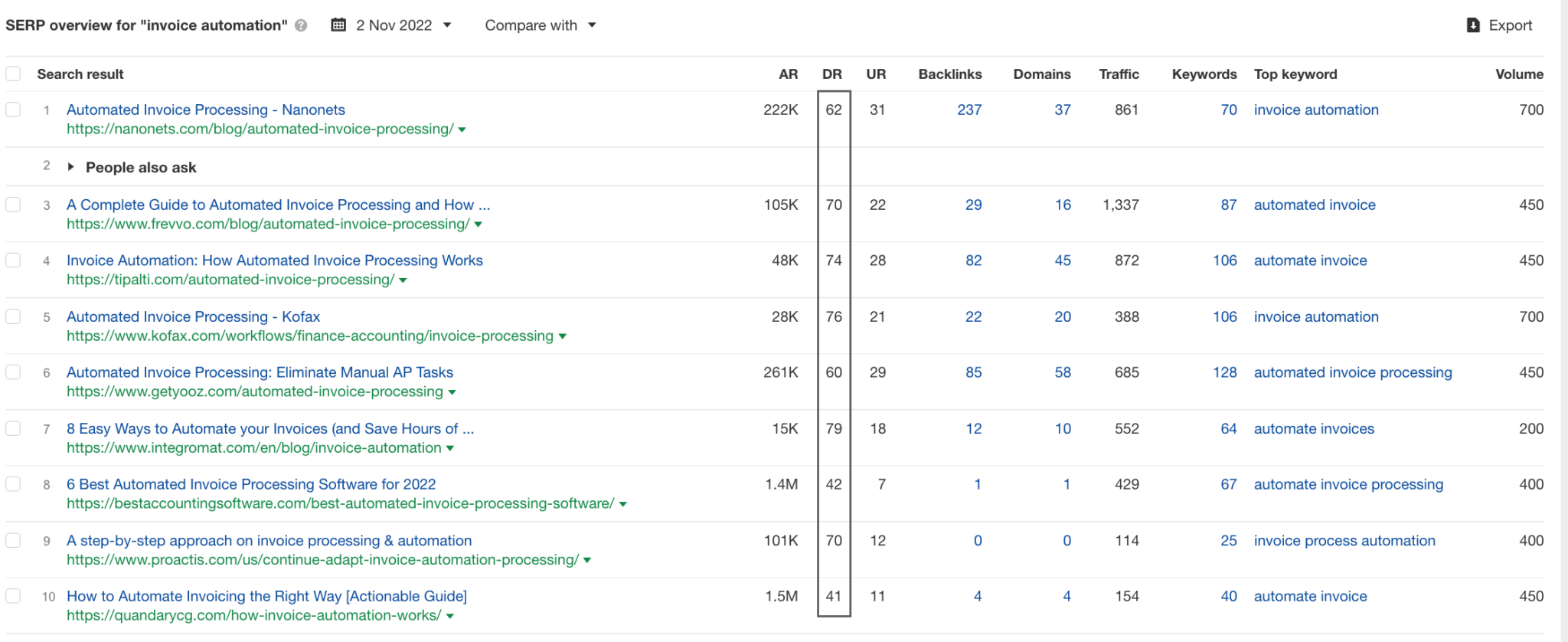Tick the checkbox for the Kofax result
Image resolution: width=1568 pixels, height=642 pixels.
tap(13, 316)
